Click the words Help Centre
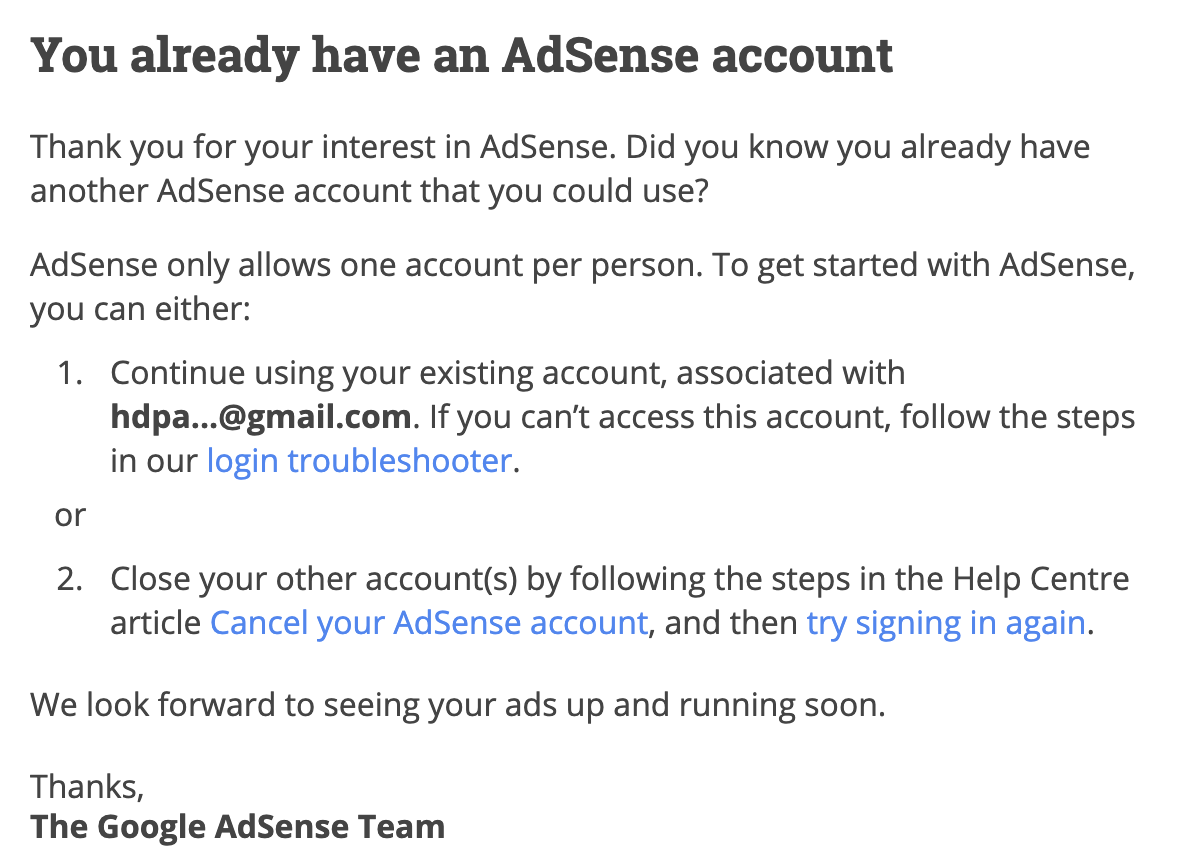 1040,579
